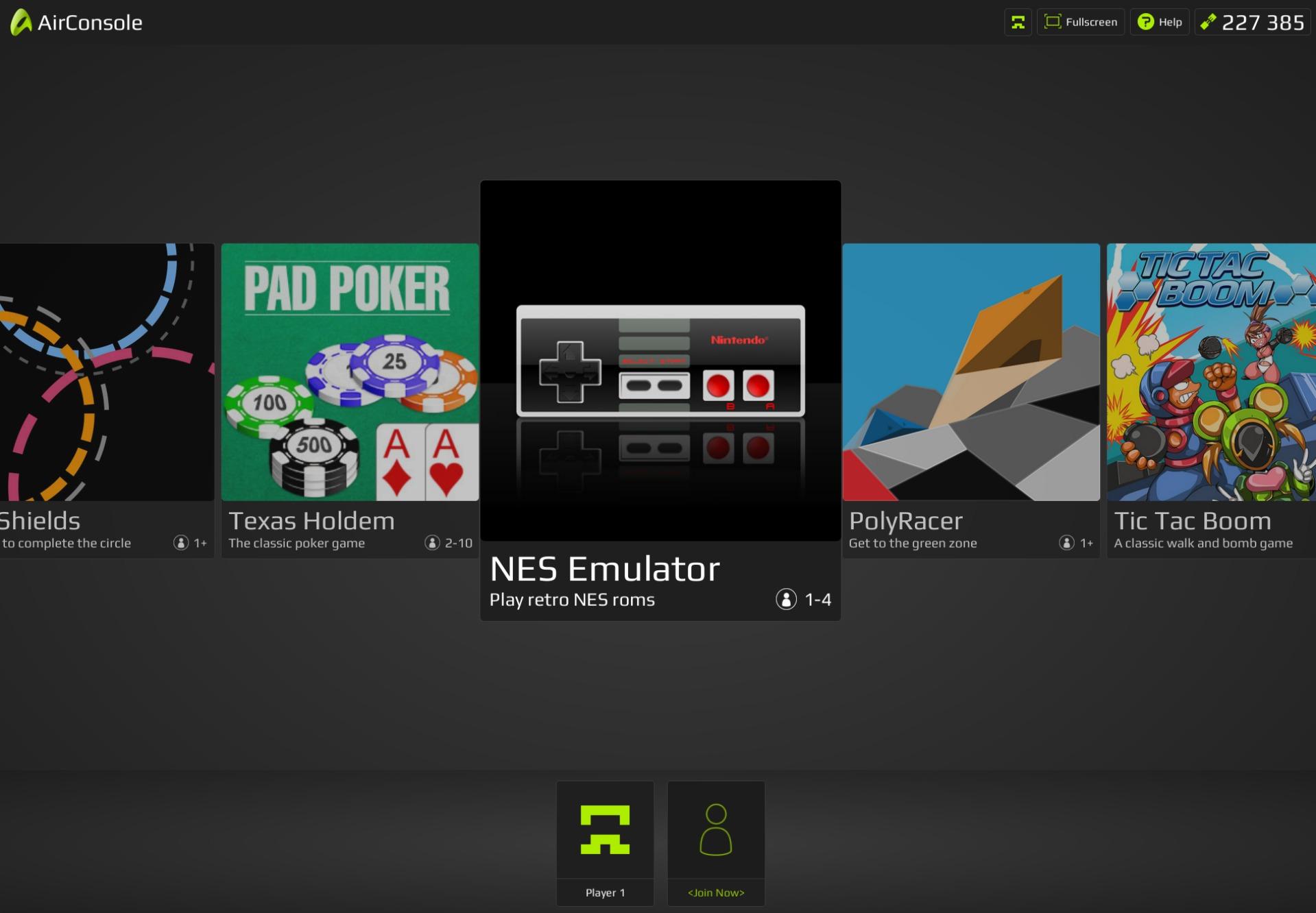Select the Player 1 screen icon

pos(605,829)
